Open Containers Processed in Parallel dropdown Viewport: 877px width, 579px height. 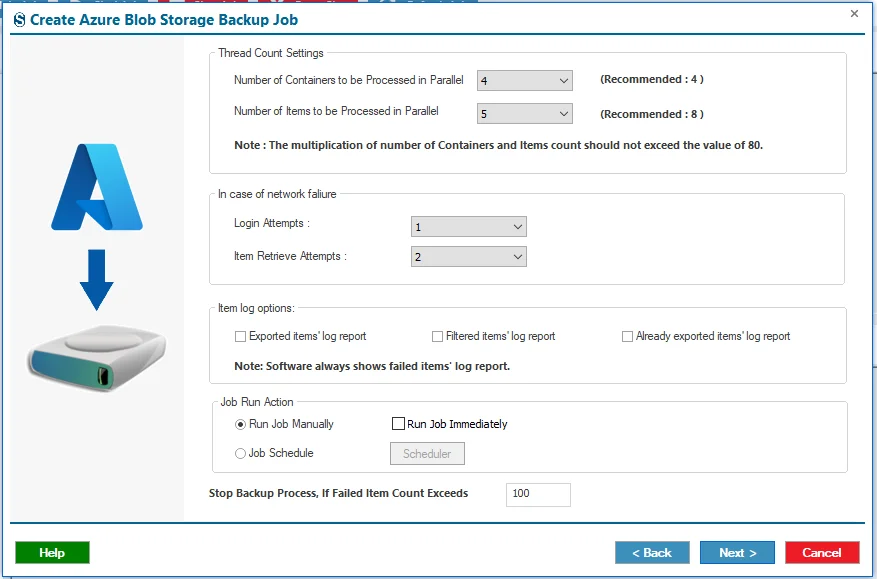point(525,81)
